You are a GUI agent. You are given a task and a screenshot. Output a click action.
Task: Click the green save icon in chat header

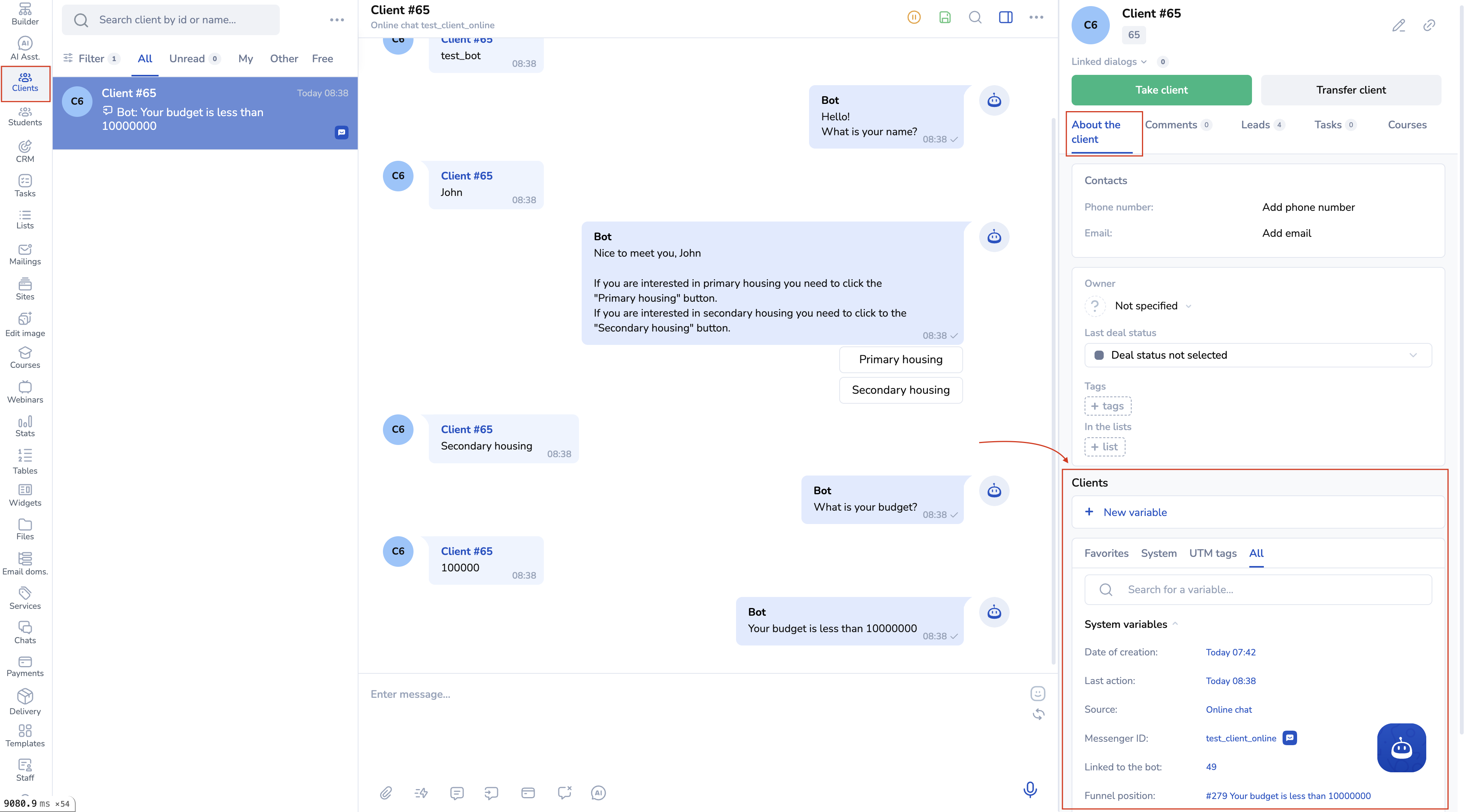pos(945,17)
